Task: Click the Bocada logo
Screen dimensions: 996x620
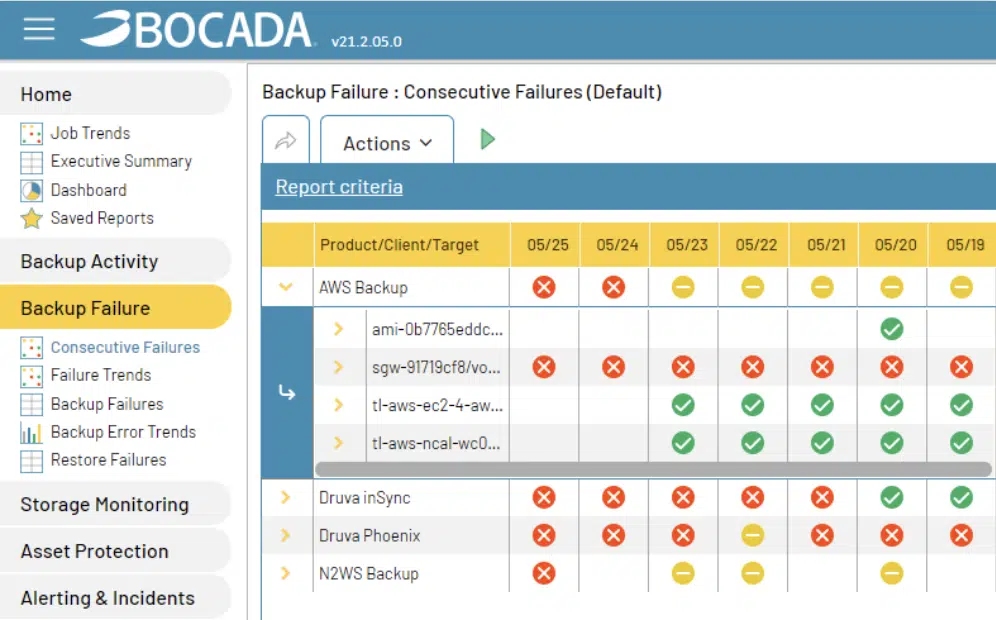Action: click(196, 29)
